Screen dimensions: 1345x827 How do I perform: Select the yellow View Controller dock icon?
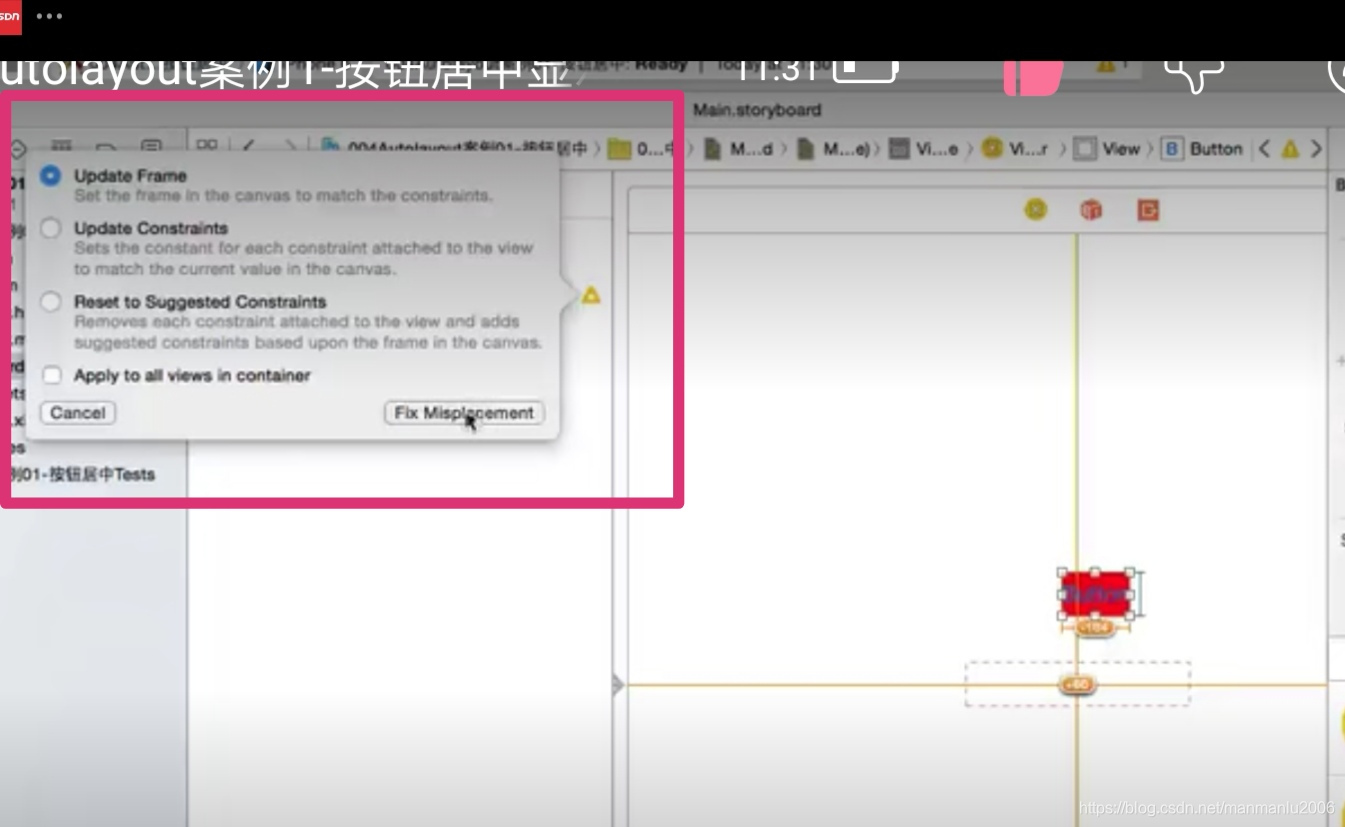pyautogui.click(x=1036, y=209)
